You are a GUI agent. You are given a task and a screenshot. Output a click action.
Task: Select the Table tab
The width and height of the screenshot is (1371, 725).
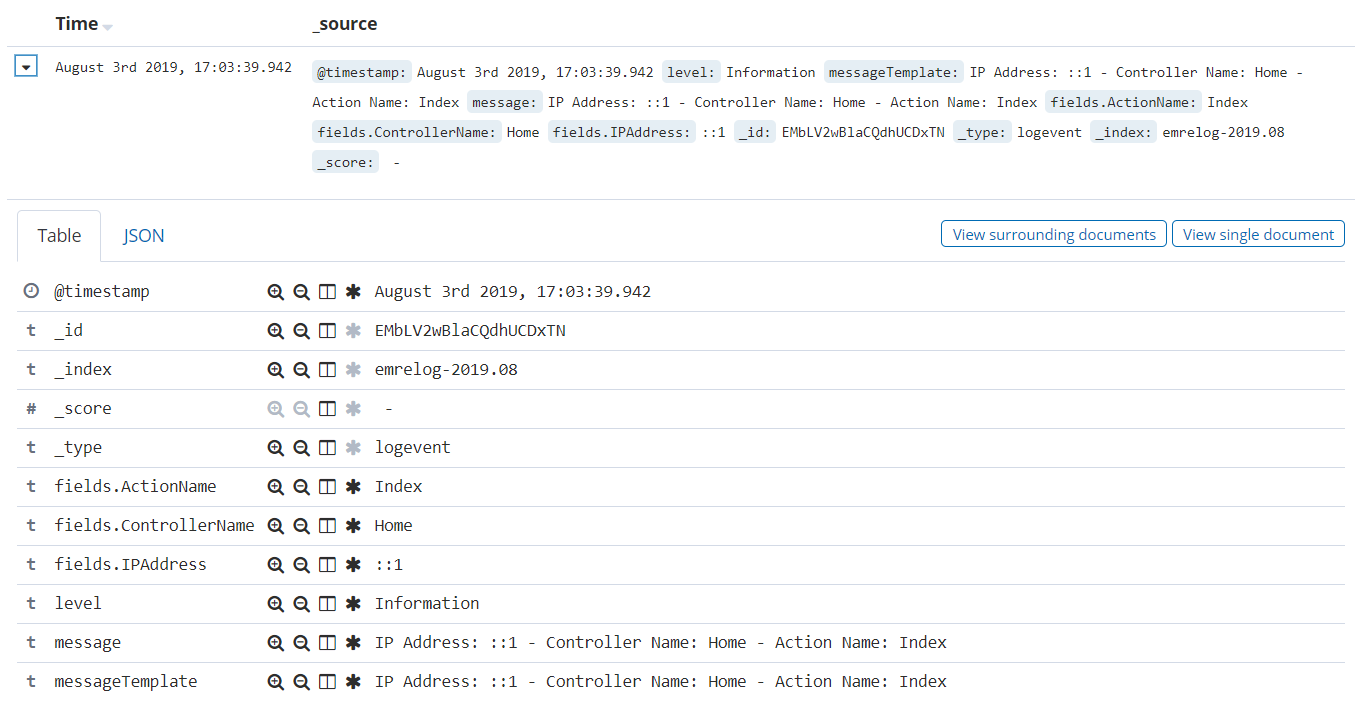(58, 235)
